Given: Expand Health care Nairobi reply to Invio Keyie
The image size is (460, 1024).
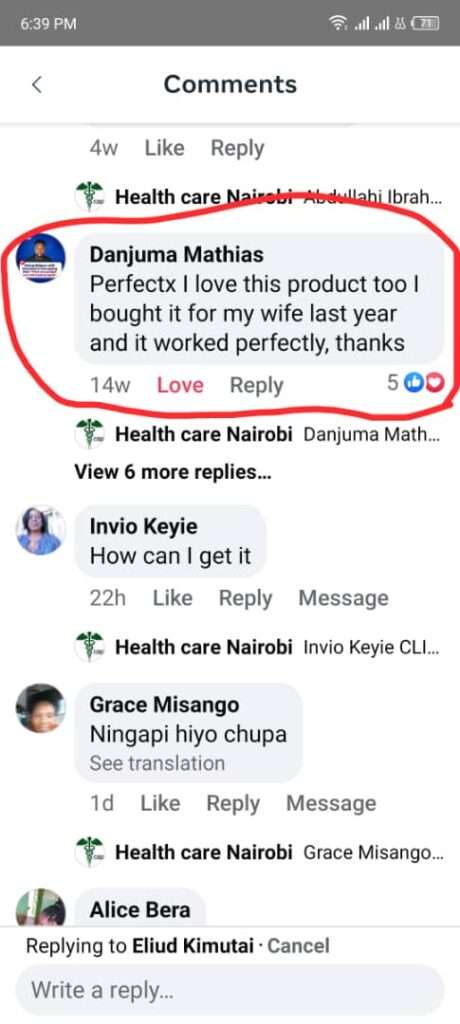Looking at the screenshot, I should (259, 647).
